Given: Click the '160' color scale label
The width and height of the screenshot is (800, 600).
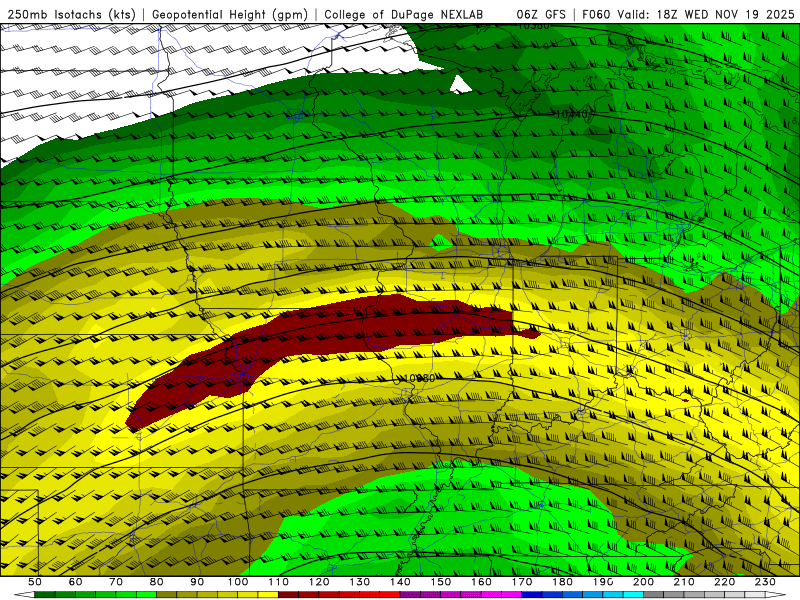Looking at the screenshot, I should pos(481,582).
